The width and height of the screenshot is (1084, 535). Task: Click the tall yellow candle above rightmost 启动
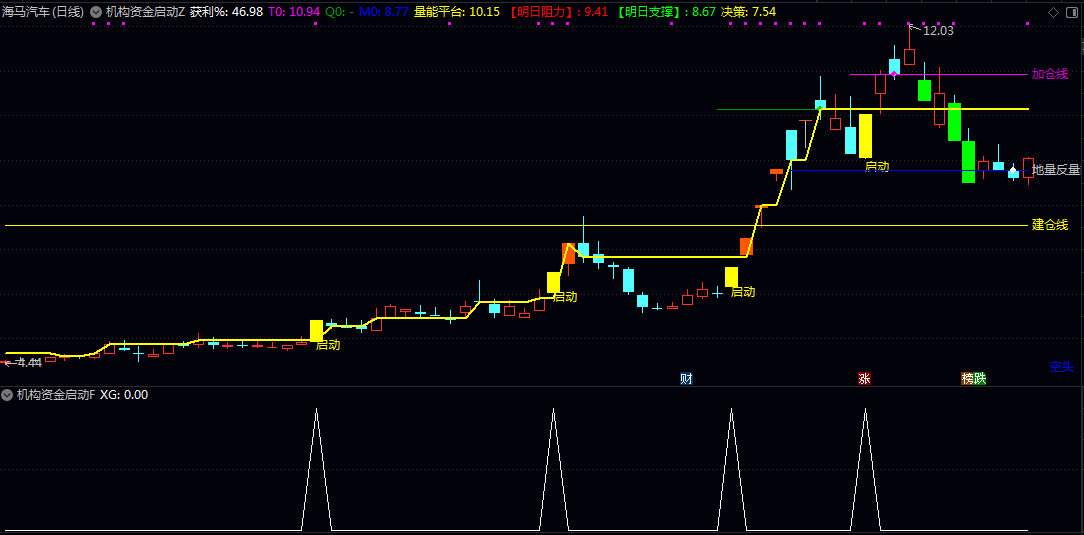(x=866, y=135)
